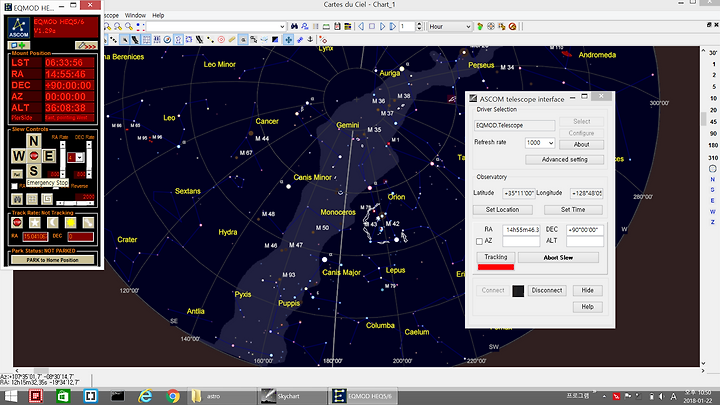Open Refresh rate 1000 dropdown
This screenshot has height=405, width=720.
[551, 143]
